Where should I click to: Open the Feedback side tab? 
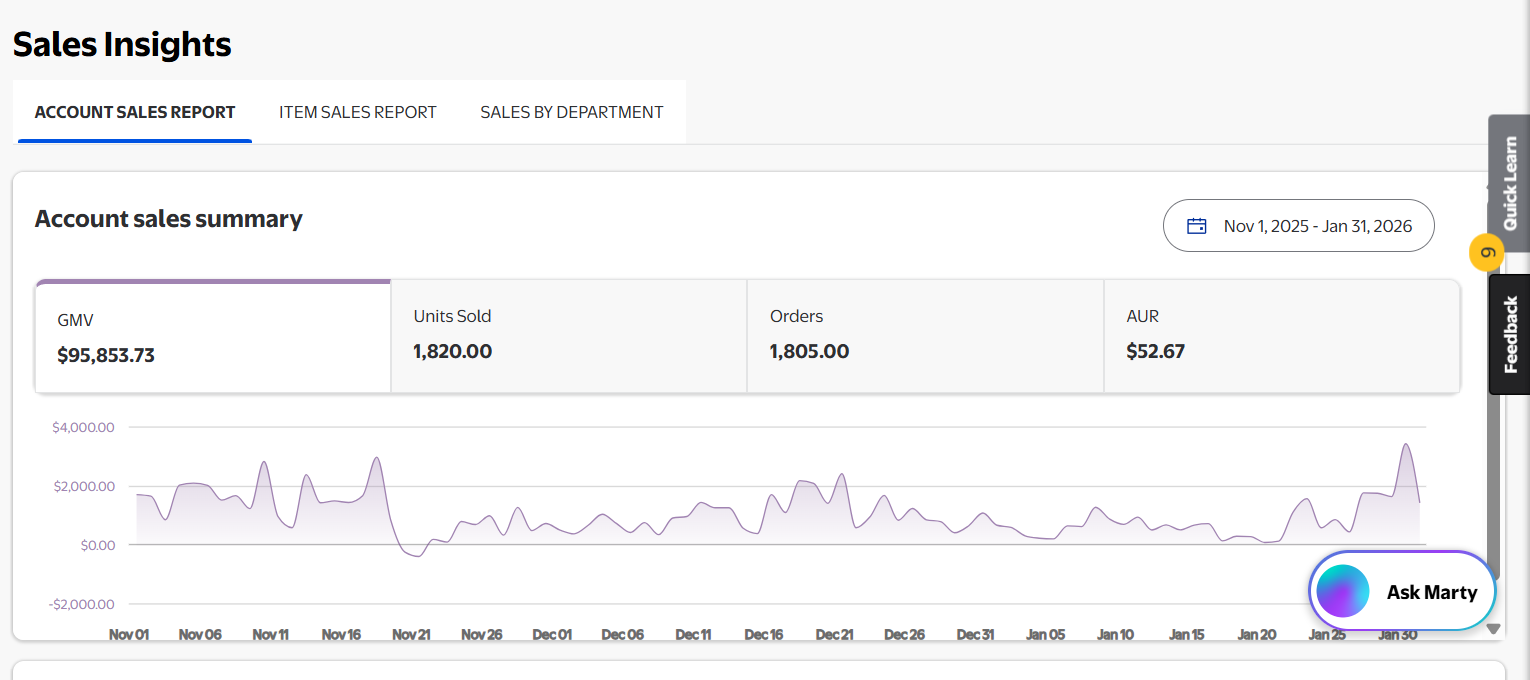pos(1509,335)
